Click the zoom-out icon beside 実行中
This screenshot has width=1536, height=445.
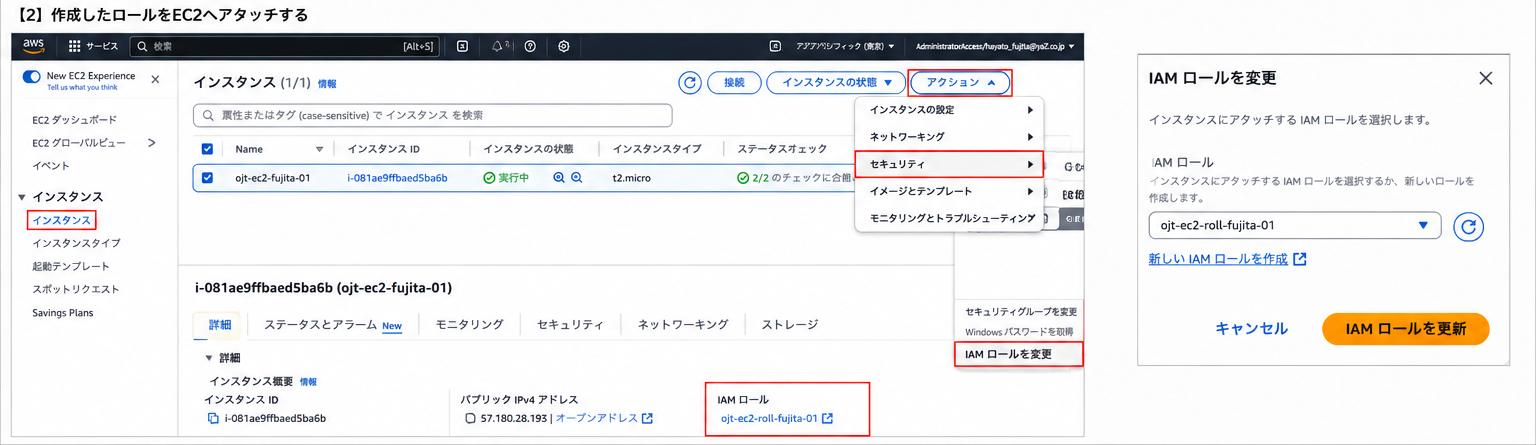pos(576,178)
